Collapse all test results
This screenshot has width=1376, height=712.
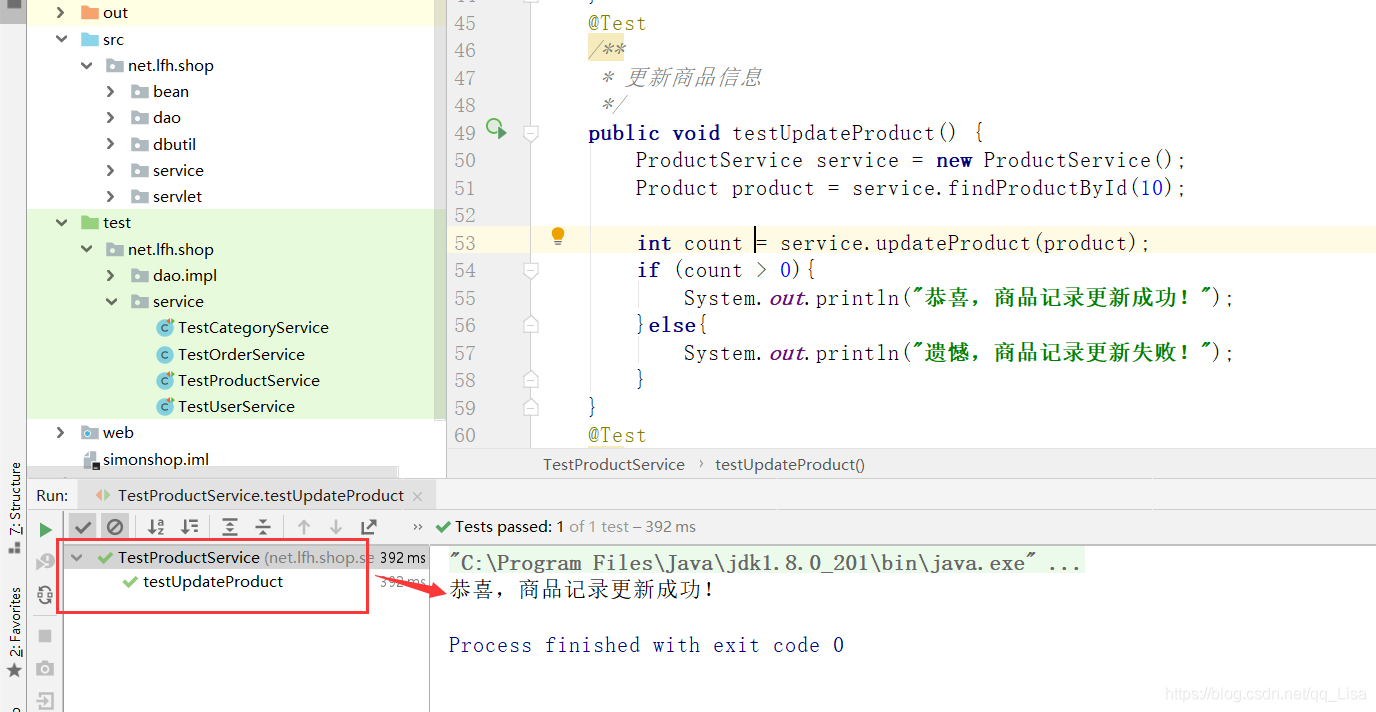pos(262,527)
